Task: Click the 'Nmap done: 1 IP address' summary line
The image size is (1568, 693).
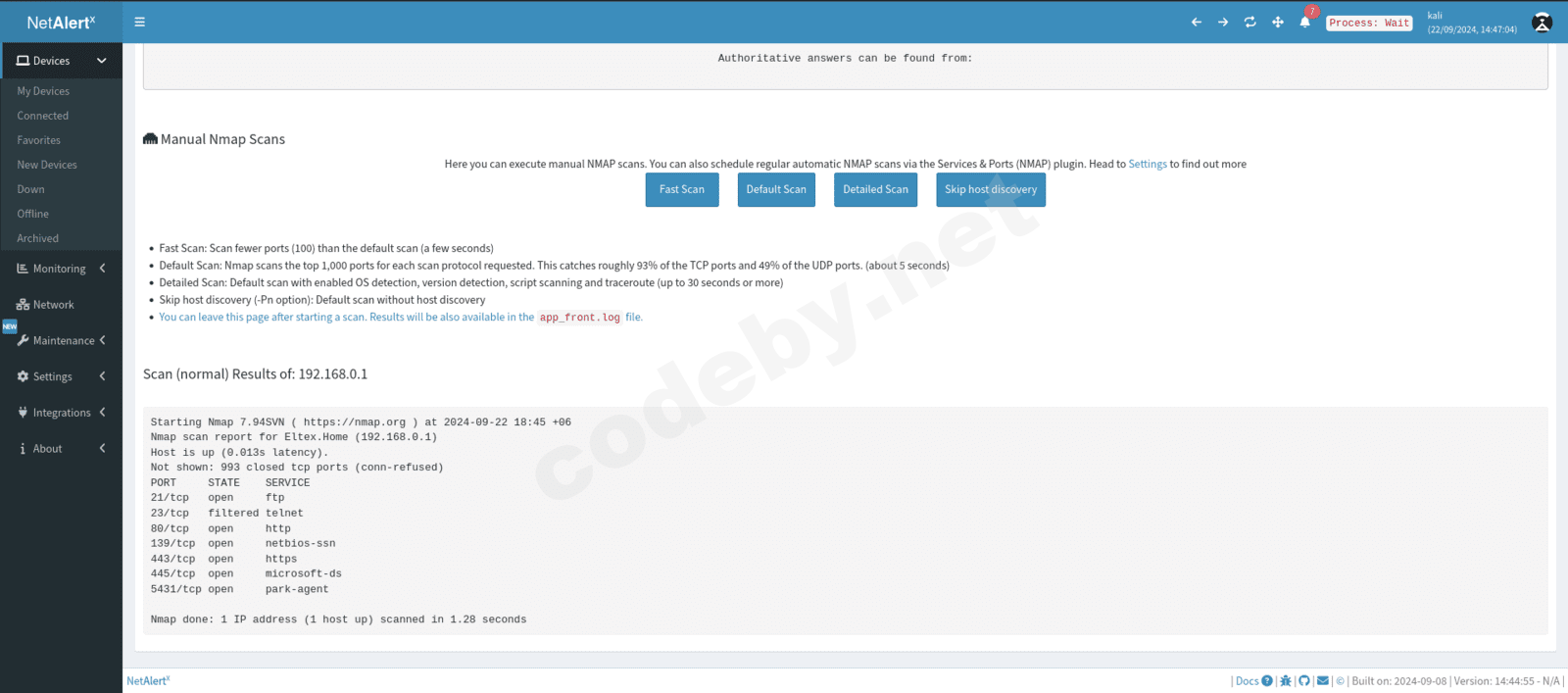Action: click(338, 620)
